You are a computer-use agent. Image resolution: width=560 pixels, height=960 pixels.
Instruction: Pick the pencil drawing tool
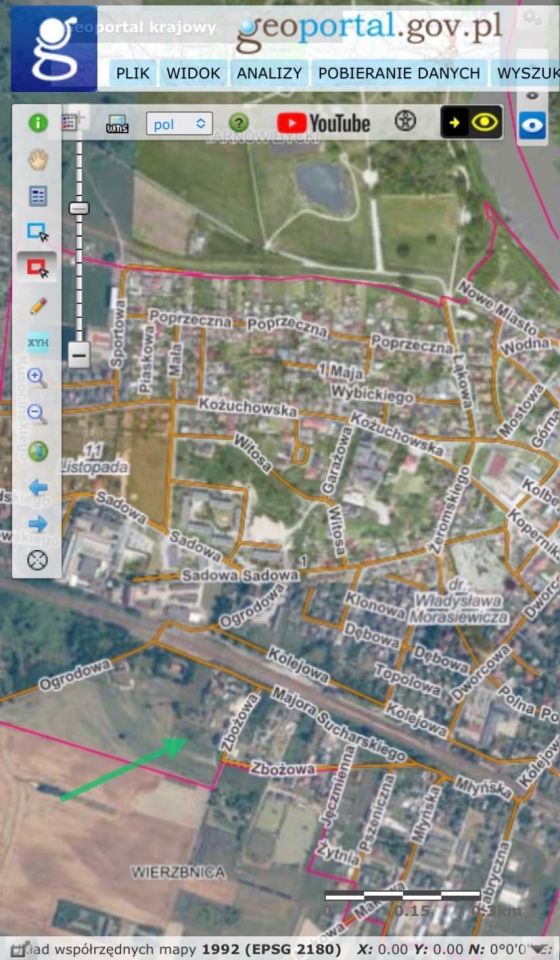(38, 306)
